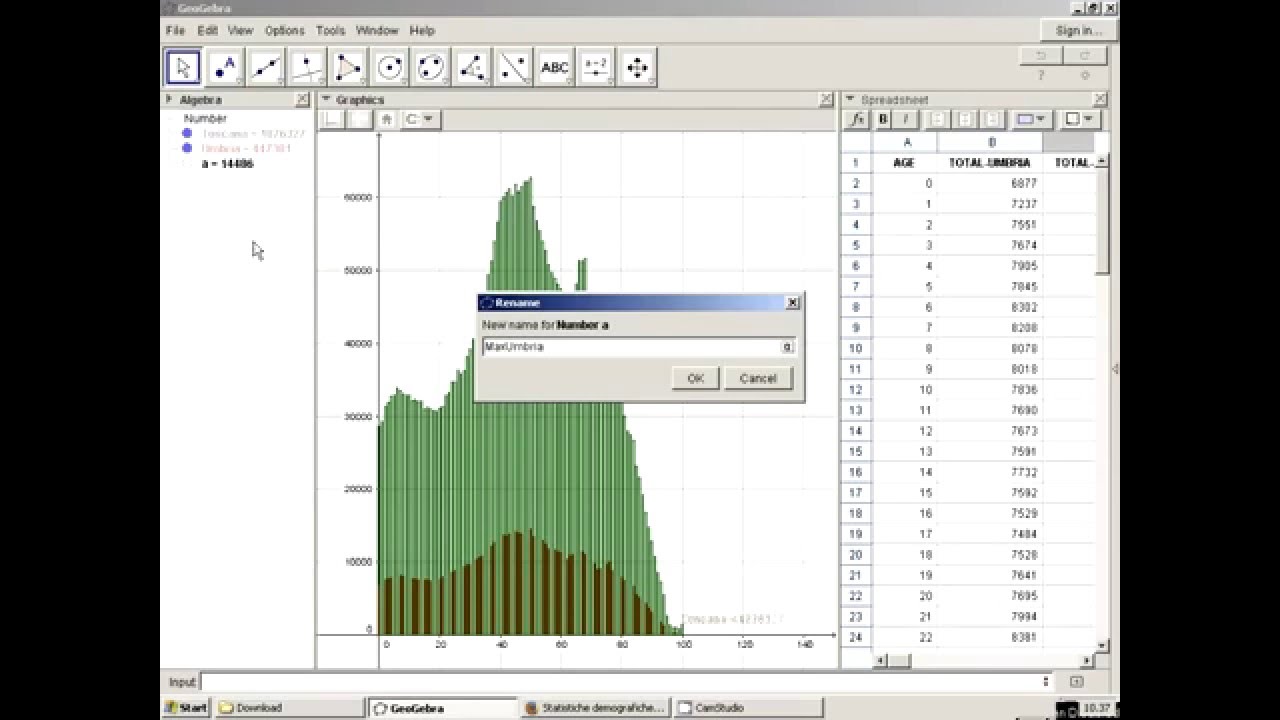This screenshot has width=1280, height=720.
Task: Toggle visibility bullet of Umbria in Algebra
Action: coord(187,148)
